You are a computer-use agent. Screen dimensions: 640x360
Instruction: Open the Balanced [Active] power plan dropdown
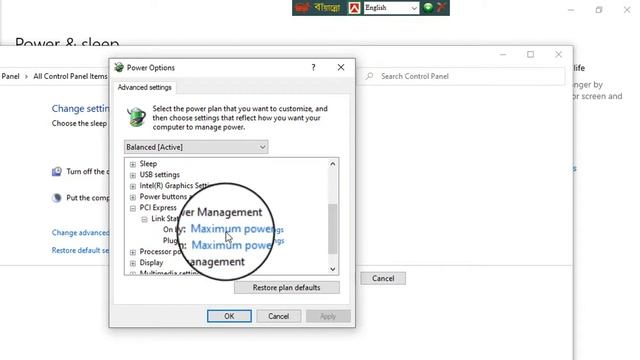pyautogui.click(x=196, y=147)
